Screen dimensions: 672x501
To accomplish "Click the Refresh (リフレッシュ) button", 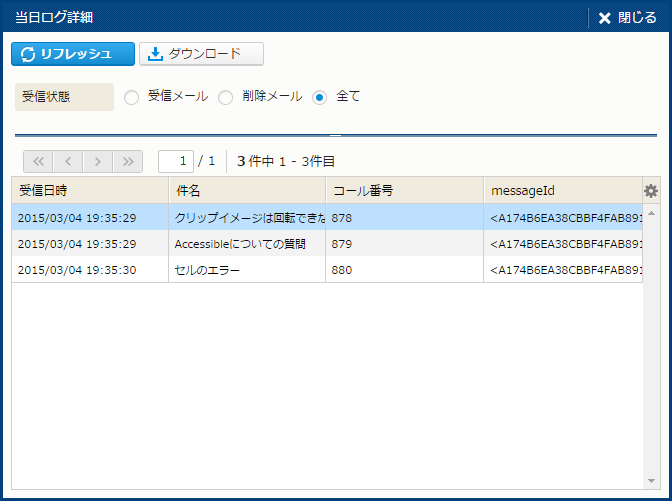I will tap(73, 54).
